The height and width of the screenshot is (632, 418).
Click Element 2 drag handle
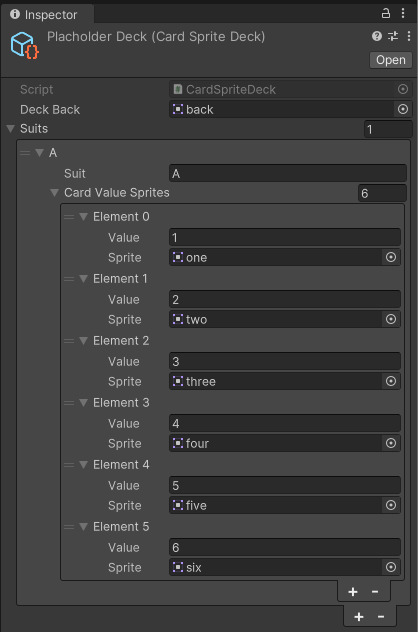tap(69, 341)
